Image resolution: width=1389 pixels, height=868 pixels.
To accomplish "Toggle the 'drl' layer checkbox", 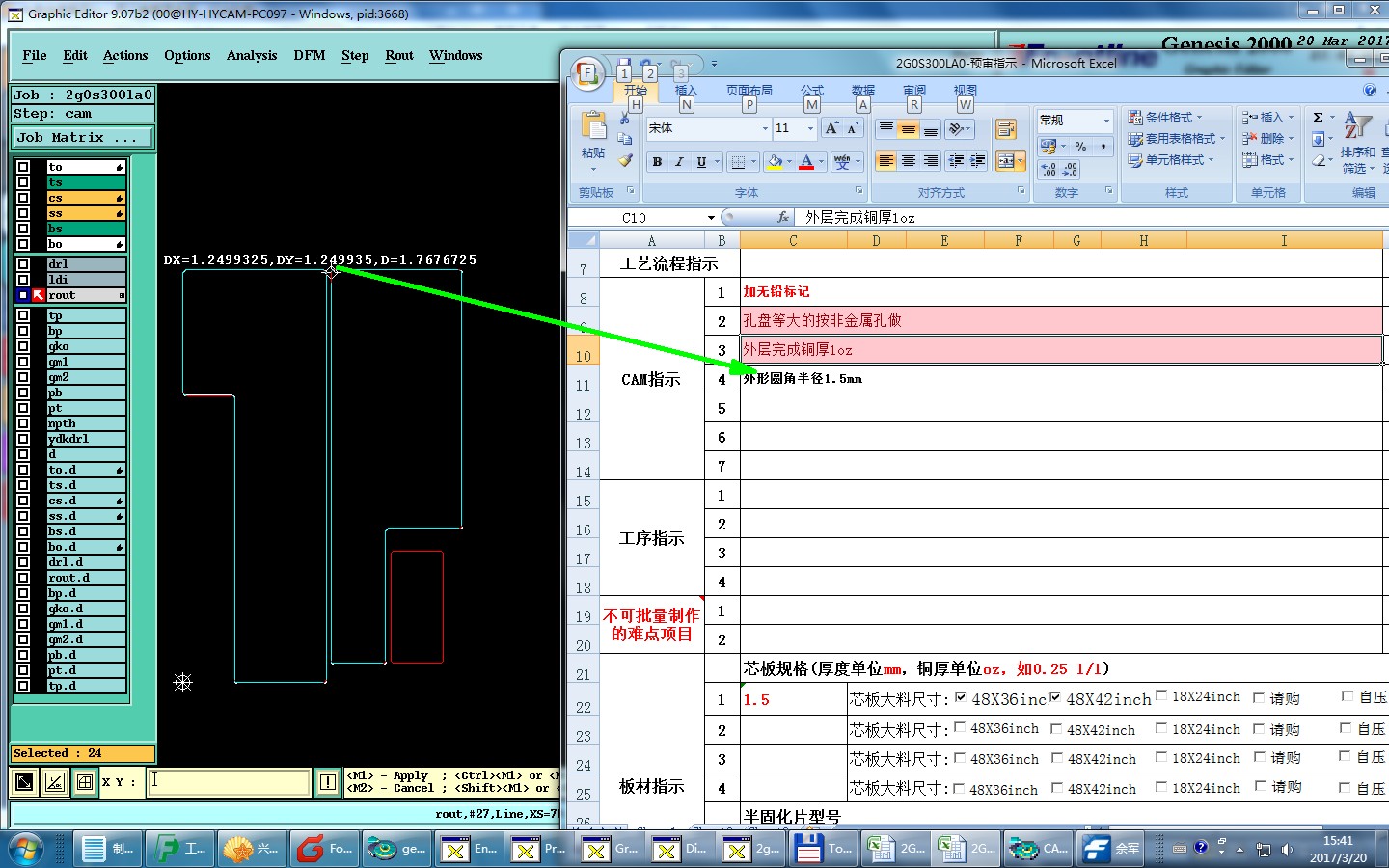I will point(23,264).
